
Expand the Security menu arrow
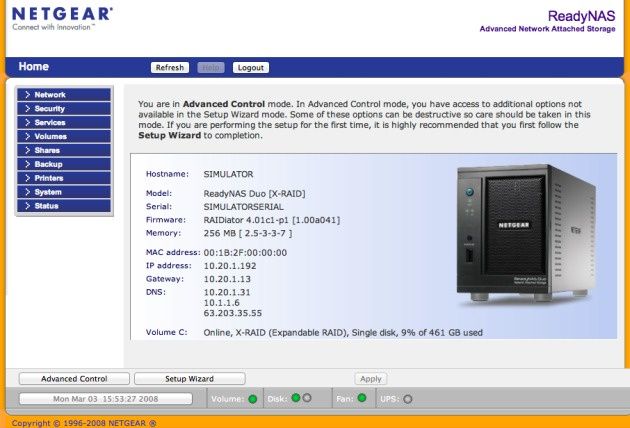(x=27, y=109)
